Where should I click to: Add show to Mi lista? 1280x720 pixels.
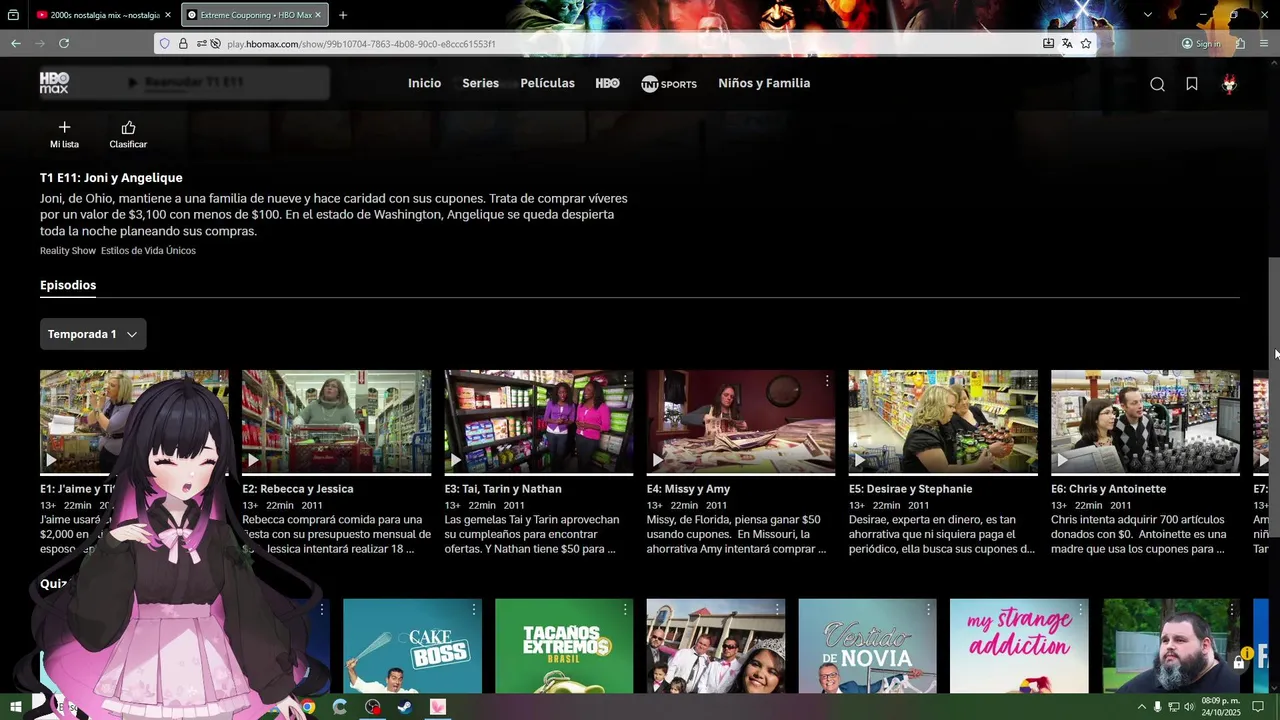tap(64, 134)
